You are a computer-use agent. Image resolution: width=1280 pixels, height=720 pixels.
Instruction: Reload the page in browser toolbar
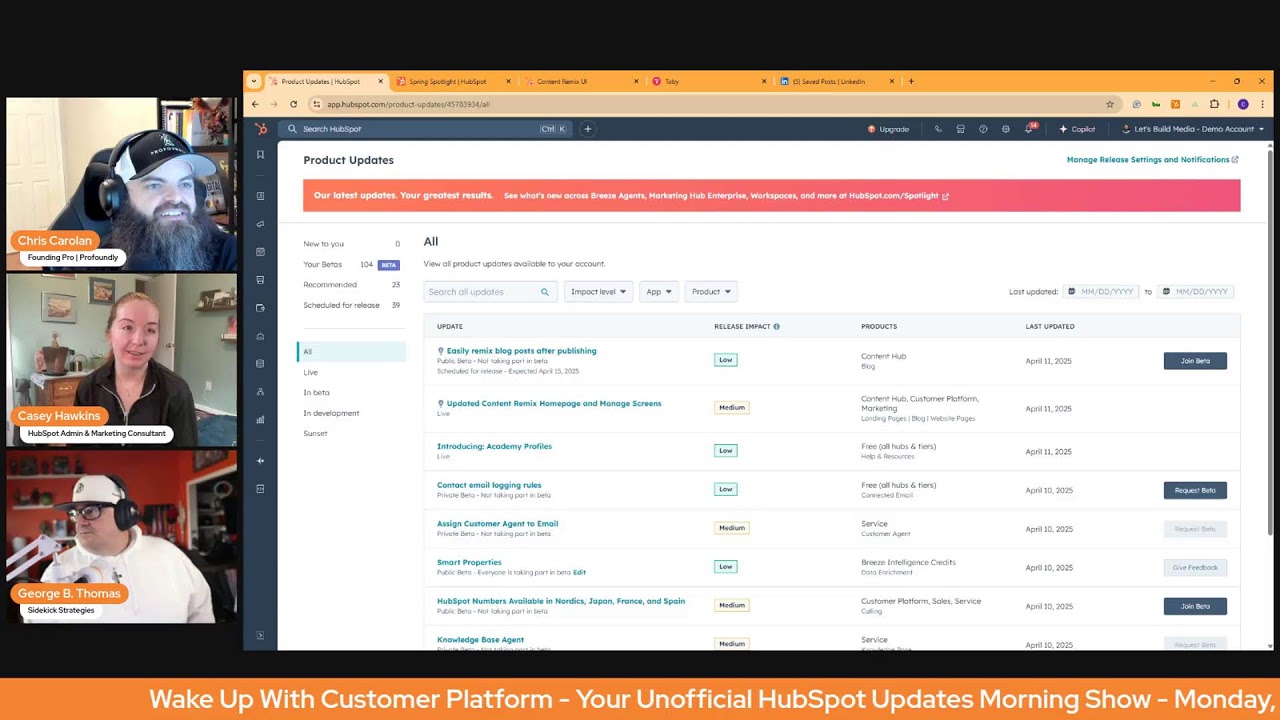(293, 104)
